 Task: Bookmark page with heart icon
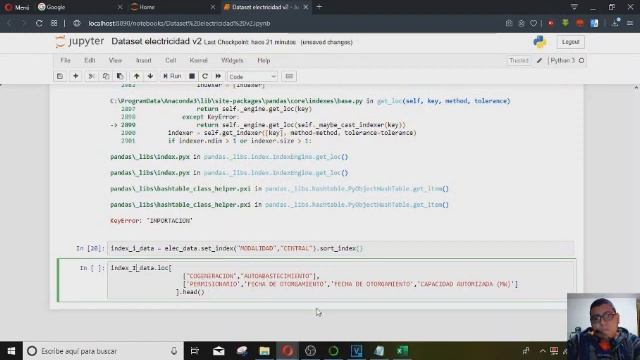tap(533, 23)
